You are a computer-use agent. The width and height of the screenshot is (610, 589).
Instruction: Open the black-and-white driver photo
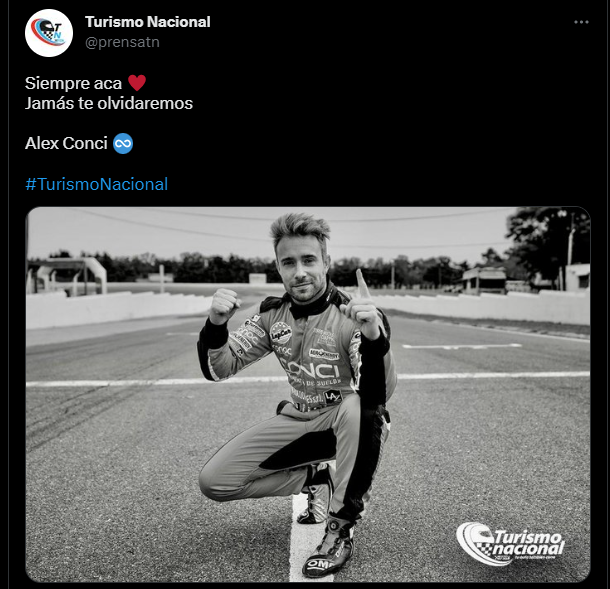(308, 394)
